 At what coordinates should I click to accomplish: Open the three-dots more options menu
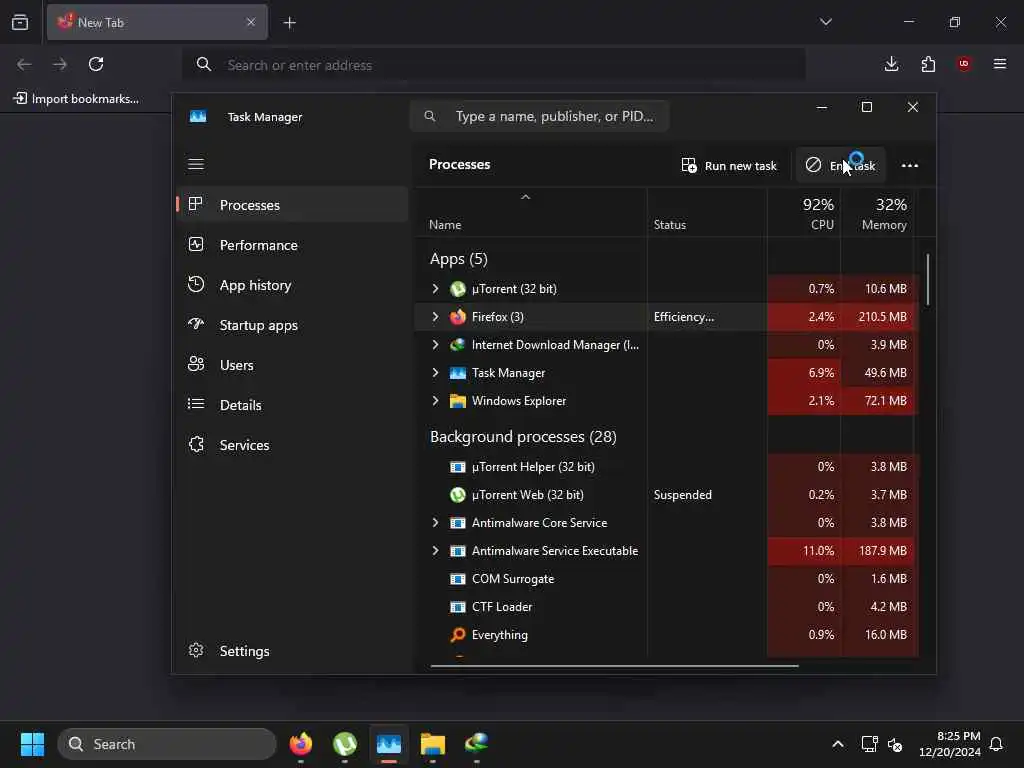pyautogui.click(x=909, y=165)
